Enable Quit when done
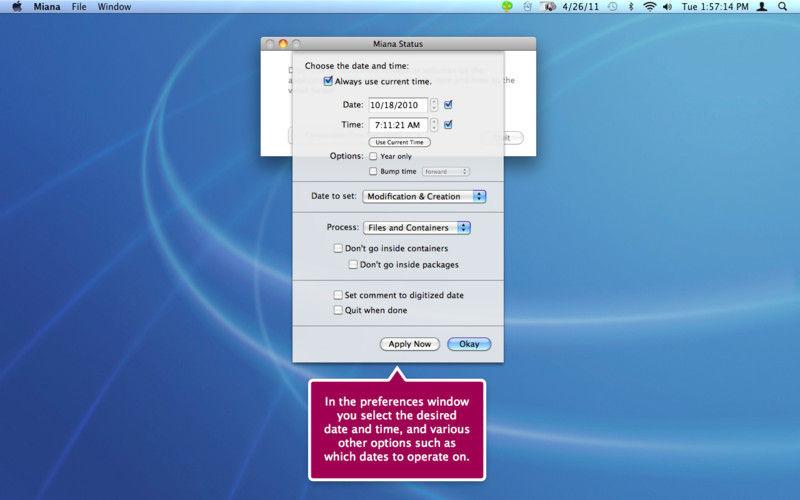 click(338, 310)
